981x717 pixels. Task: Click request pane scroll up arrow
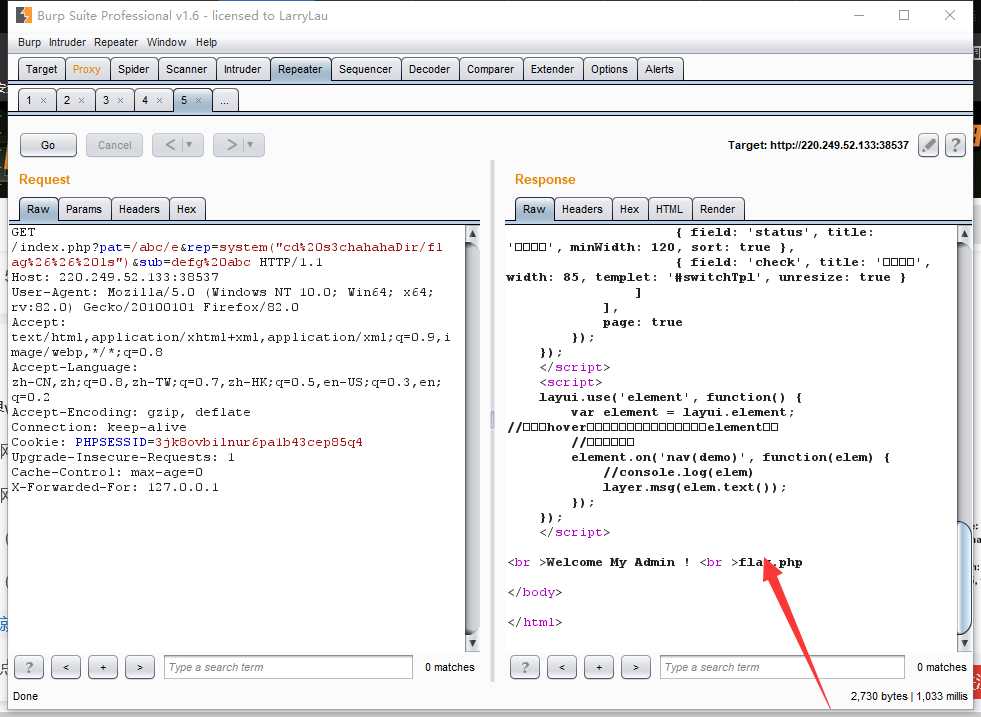tap(472, 233)
